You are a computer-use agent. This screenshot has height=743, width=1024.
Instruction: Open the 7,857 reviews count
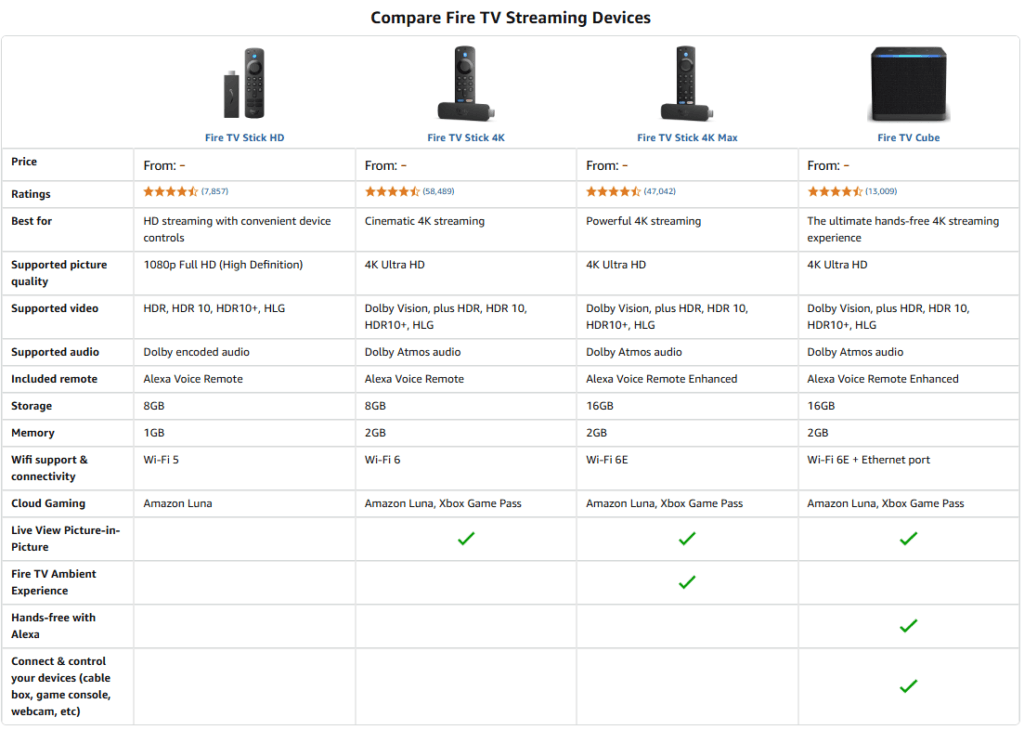[x=215, y=191]
